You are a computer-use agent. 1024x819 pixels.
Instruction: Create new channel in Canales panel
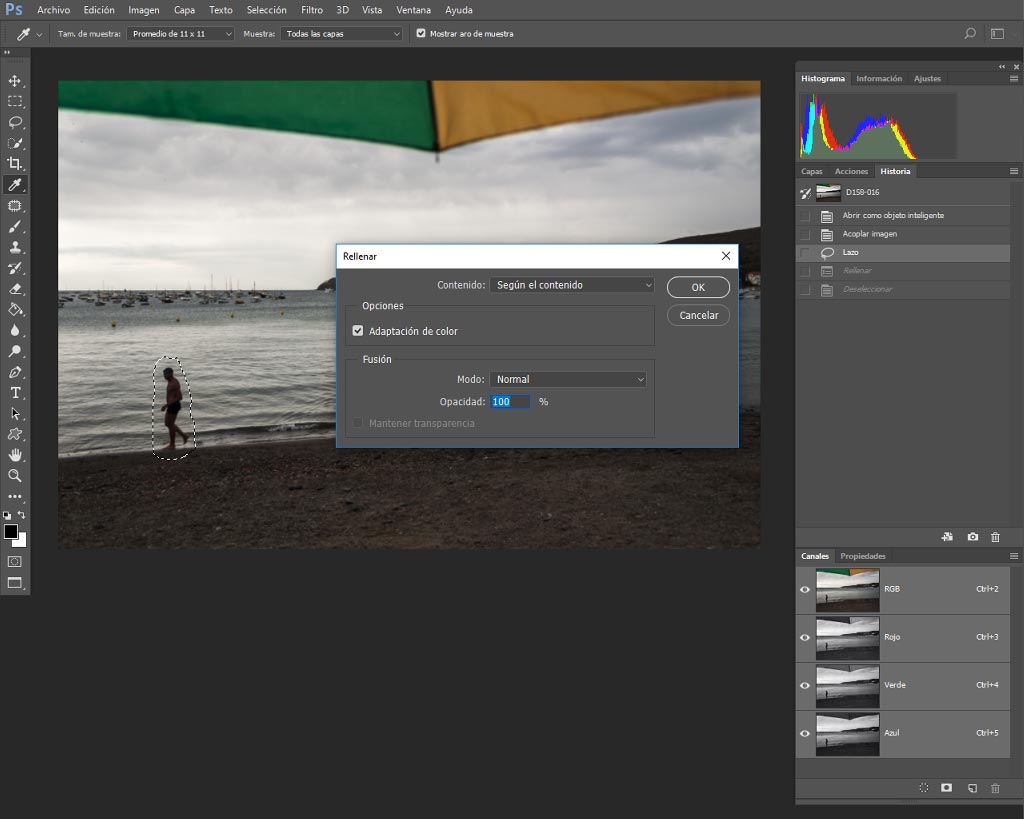pos(972,788)
